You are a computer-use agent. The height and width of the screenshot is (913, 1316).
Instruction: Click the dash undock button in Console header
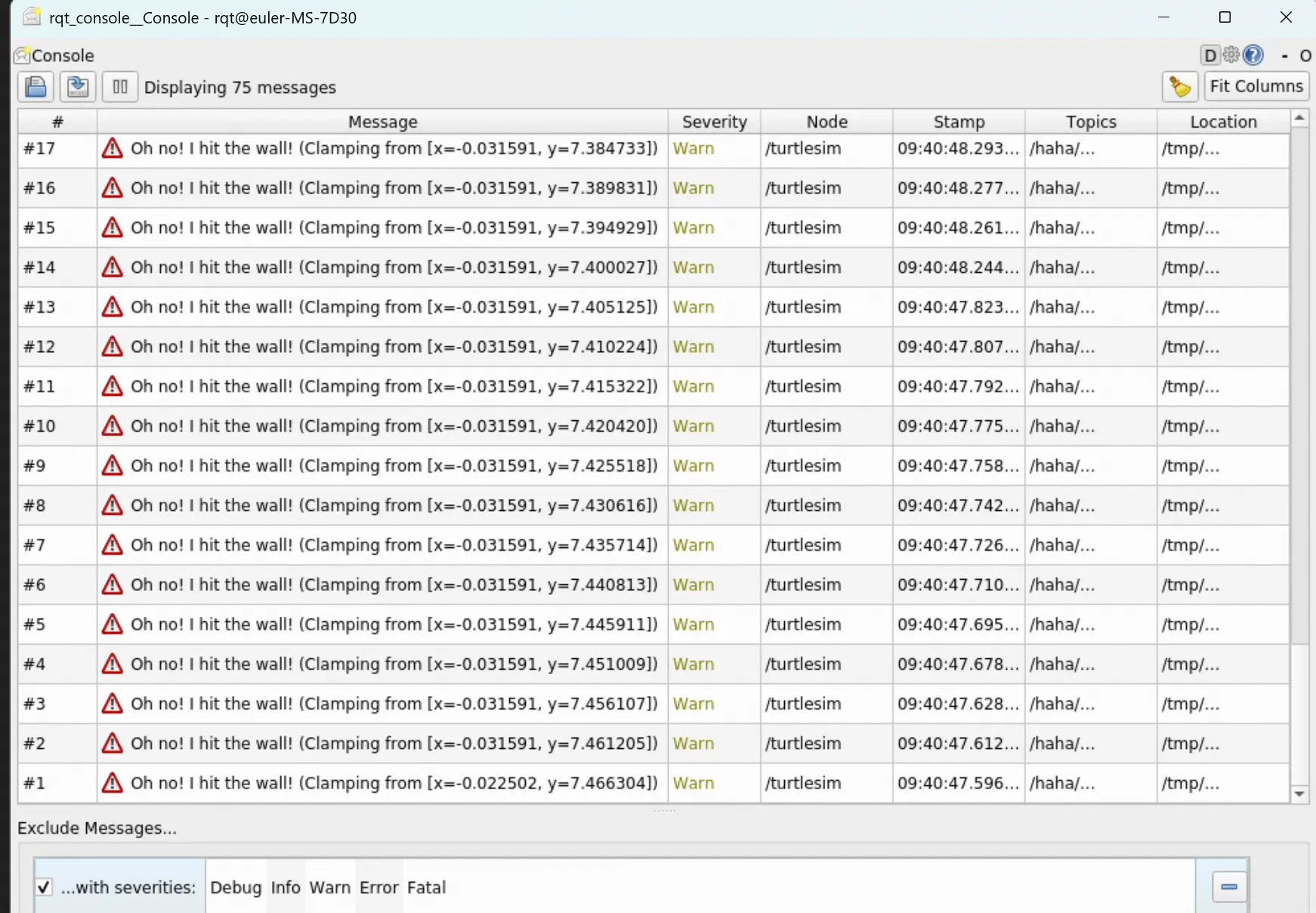[1284, 56]
